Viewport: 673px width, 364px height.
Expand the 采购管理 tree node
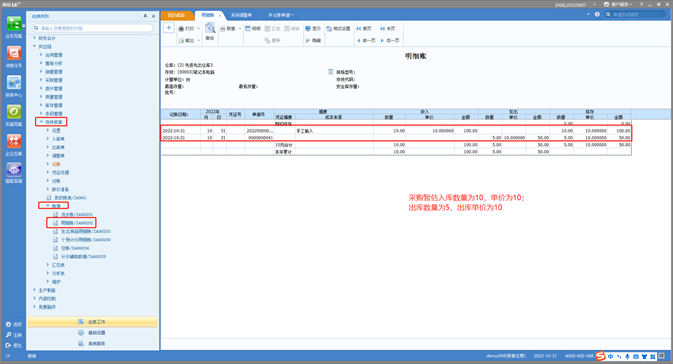click(x=41, y=80)
